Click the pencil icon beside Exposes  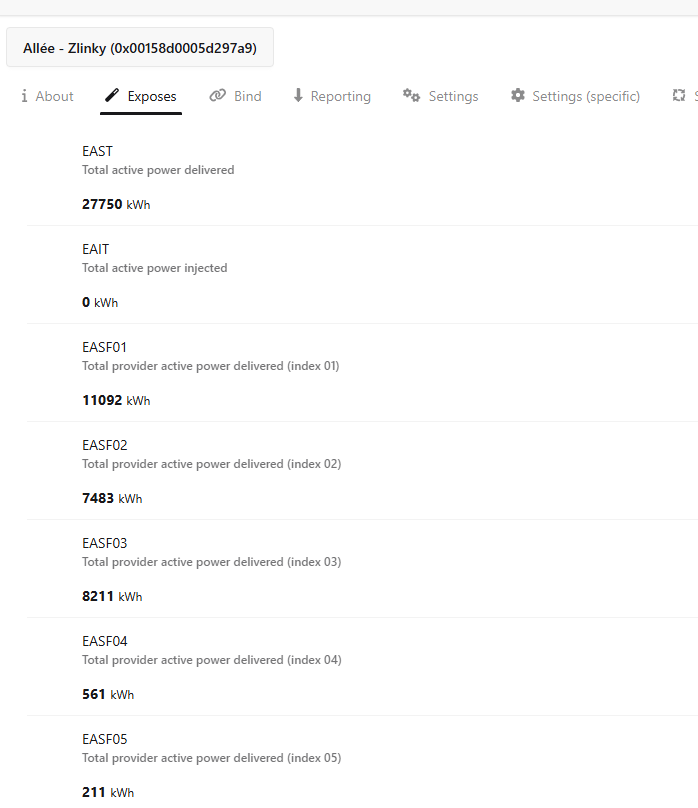[112, 96]
